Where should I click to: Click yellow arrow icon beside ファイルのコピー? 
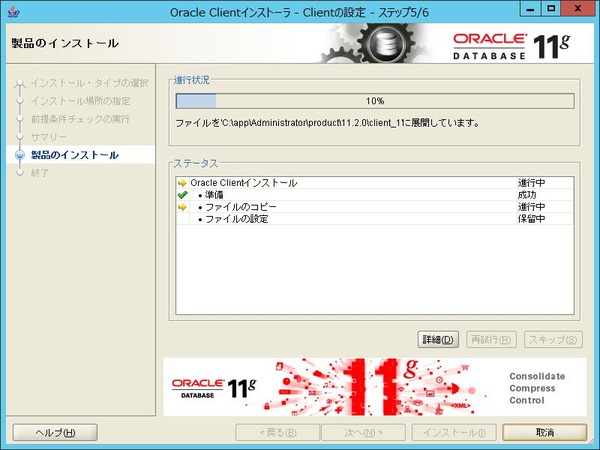pos(182,207)
